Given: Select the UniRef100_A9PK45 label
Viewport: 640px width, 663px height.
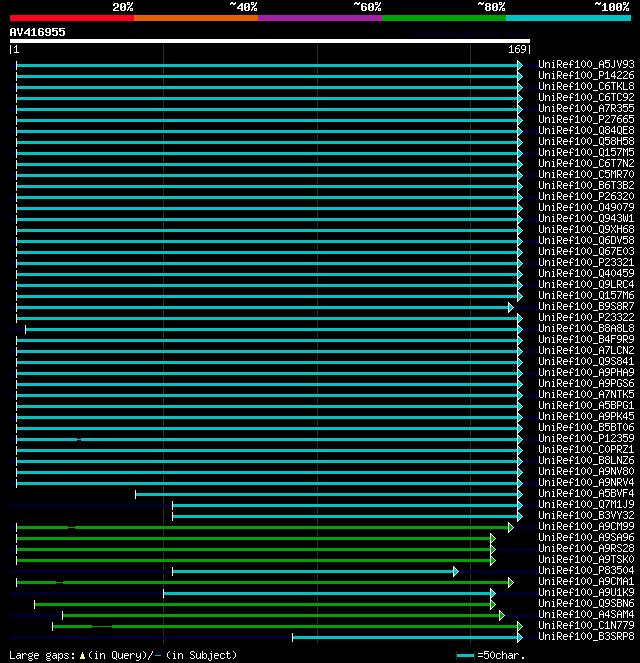Looking at the screenshot, I should pyautogui.click(x=586, y=416).
